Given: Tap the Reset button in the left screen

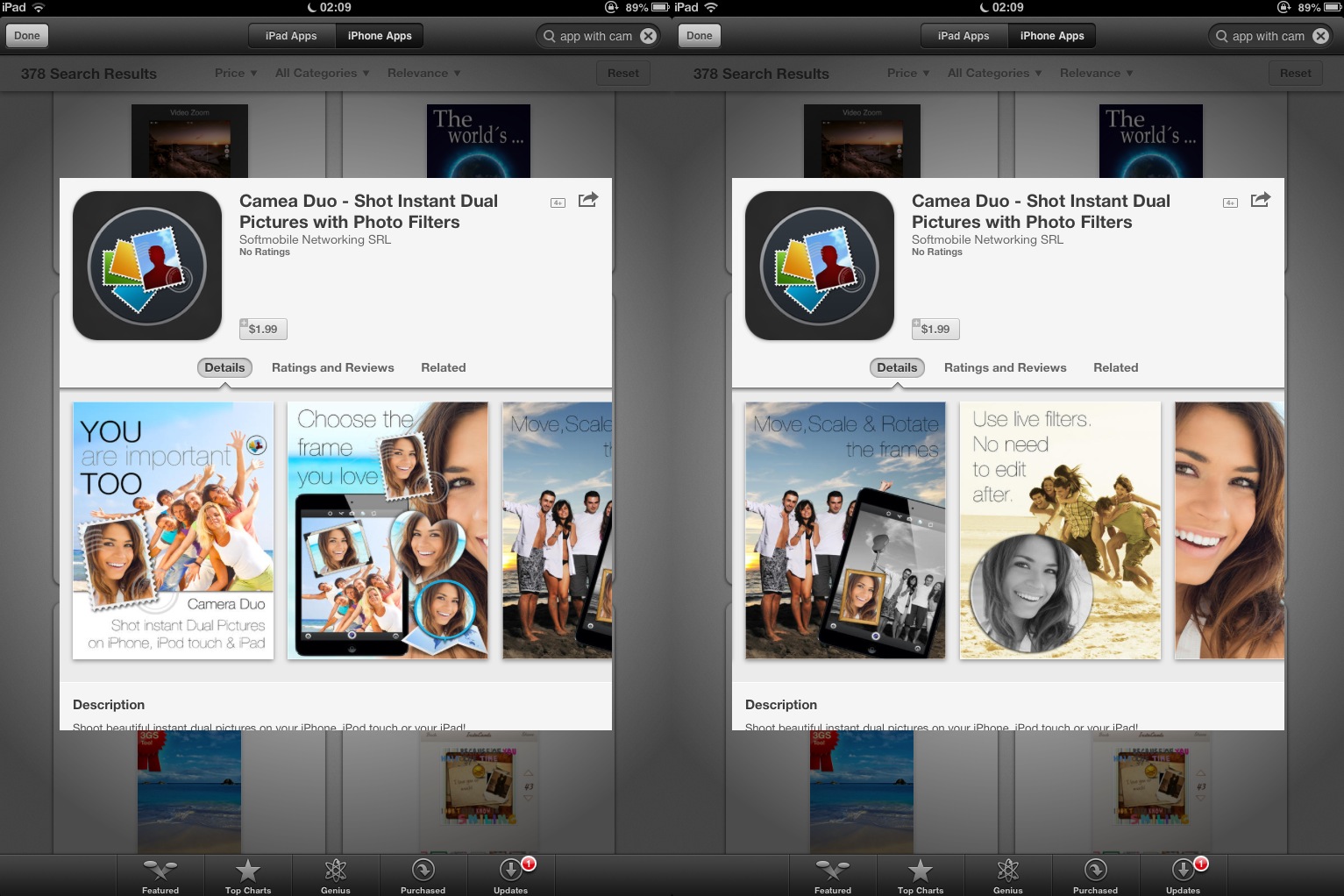Looking at the screenshot, I should [x=623, y=73].
